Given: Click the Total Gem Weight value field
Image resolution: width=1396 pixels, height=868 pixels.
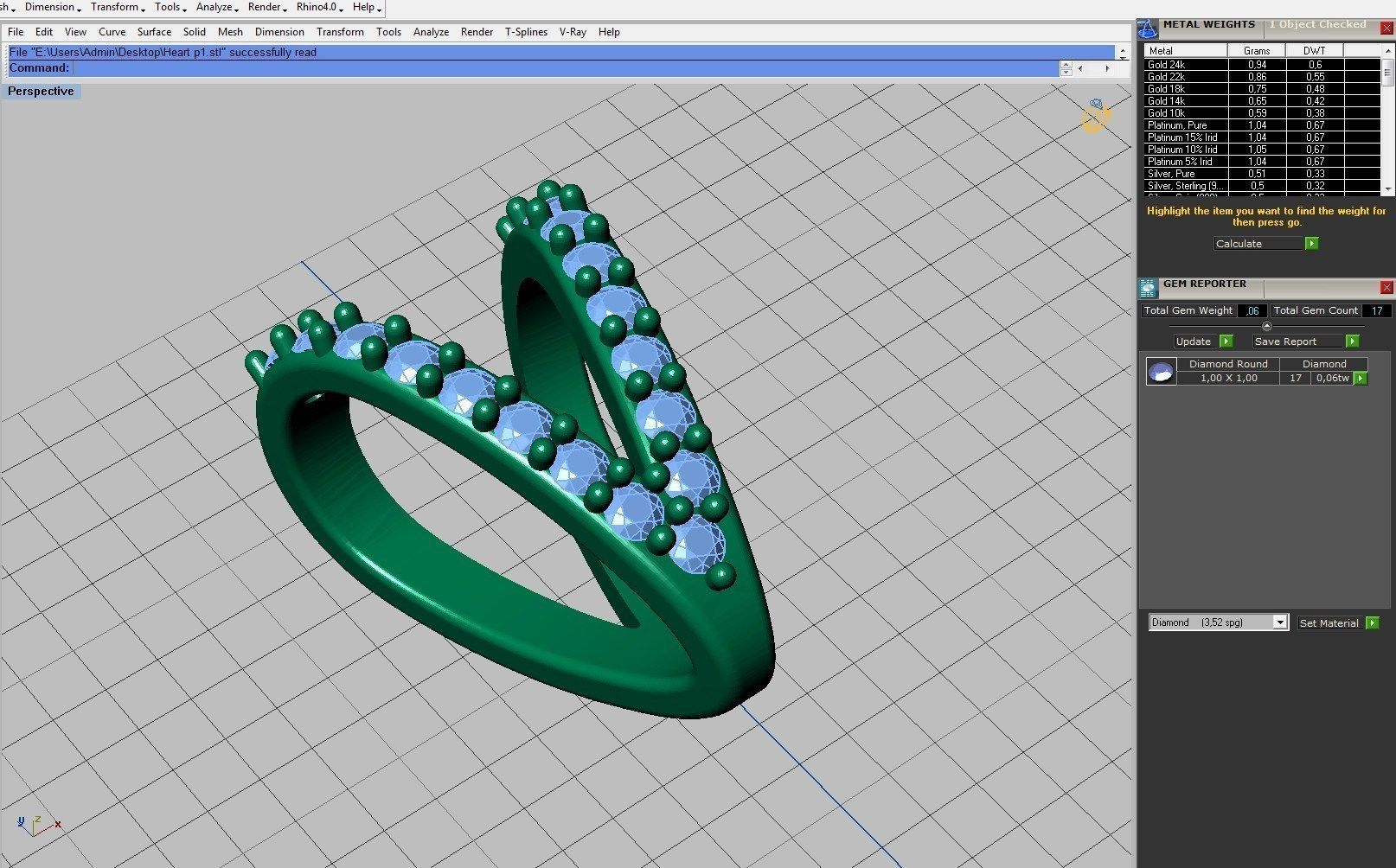Looking at the screenshot, I should (1252, 310).
